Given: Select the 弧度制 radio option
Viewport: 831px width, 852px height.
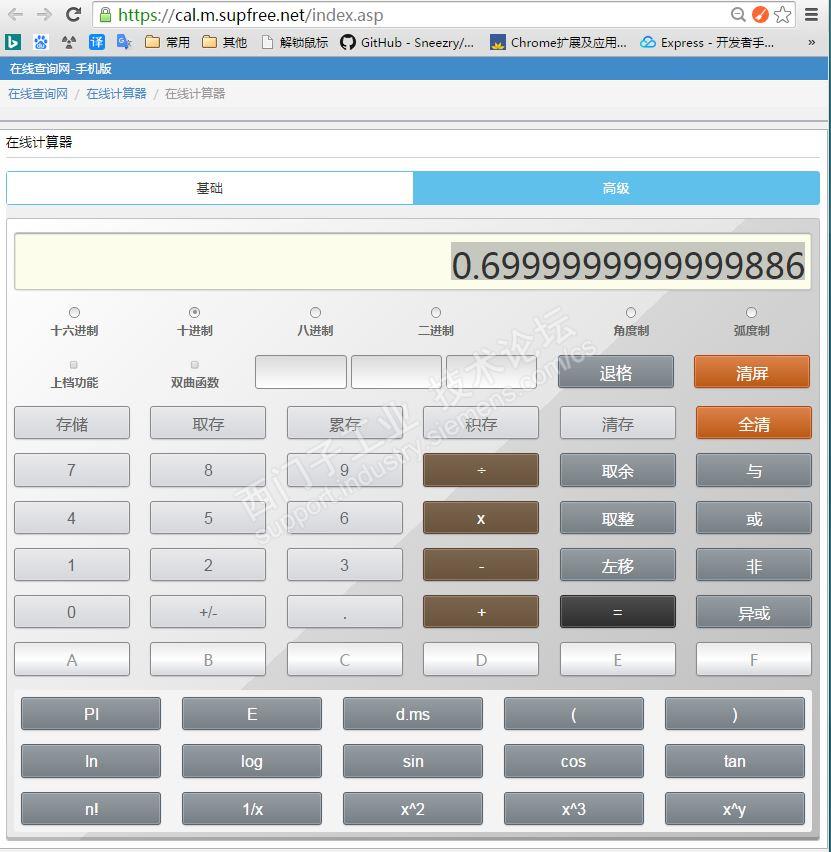Looking at the screenshot, I should click(x=752, y=312).
